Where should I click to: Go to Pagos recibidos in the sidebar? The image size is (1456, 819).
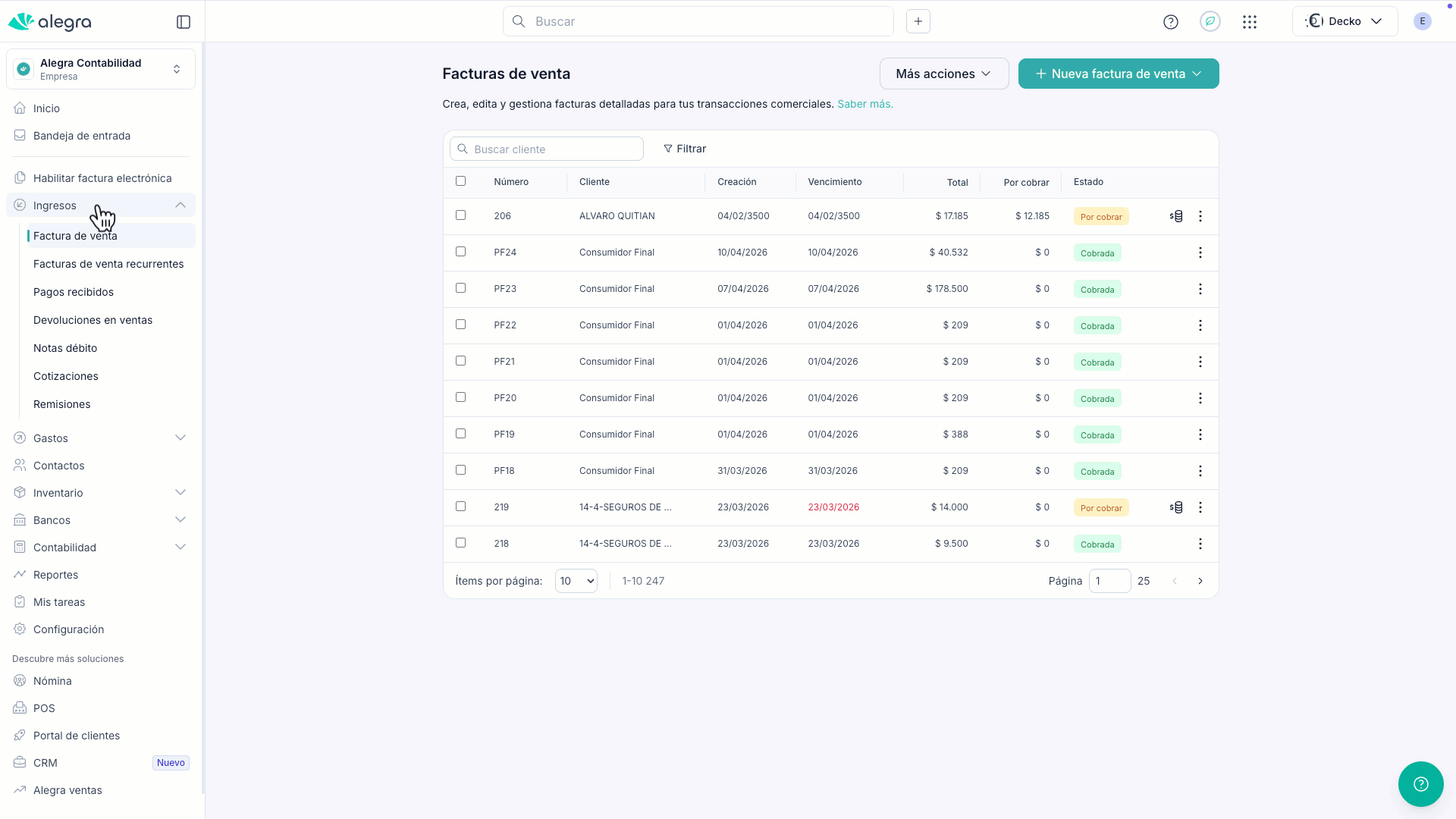click(x=74, y=292)
